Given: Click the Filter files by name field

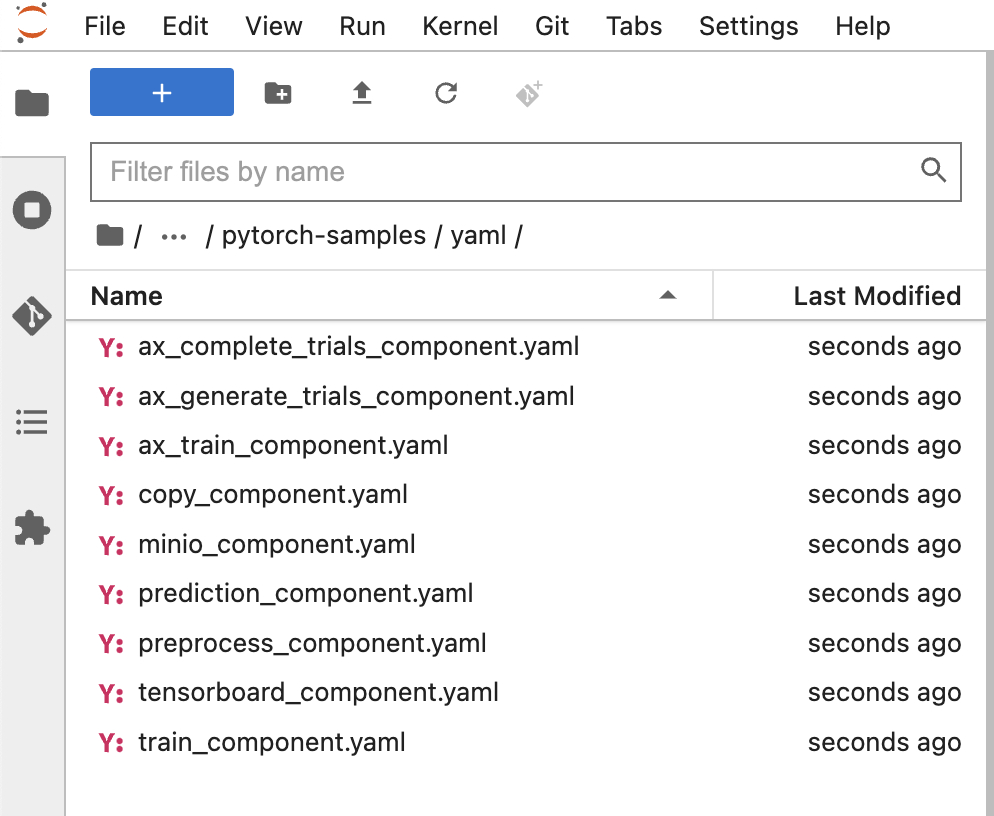Looking at the screenshot, I should point(510,172).
